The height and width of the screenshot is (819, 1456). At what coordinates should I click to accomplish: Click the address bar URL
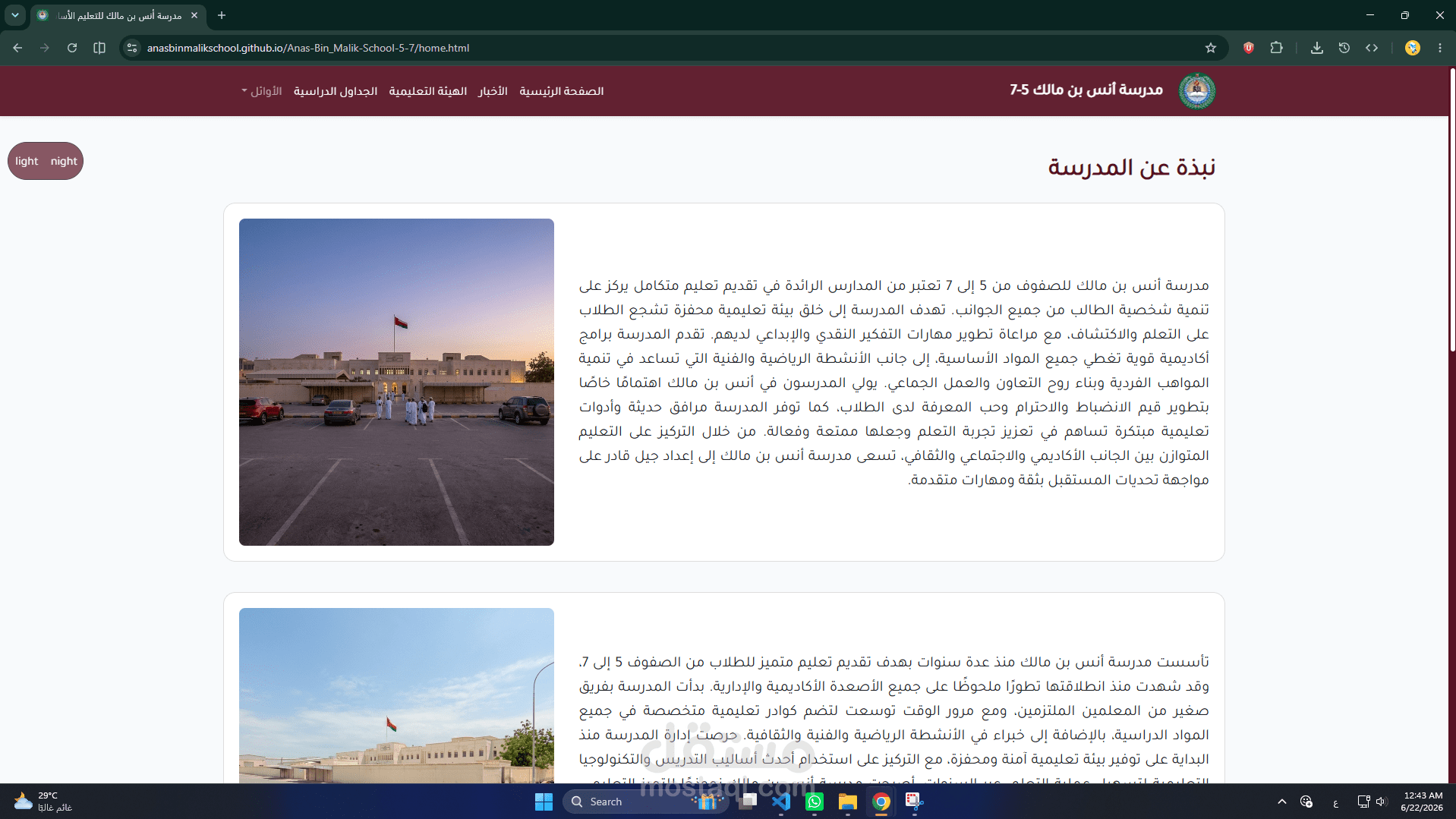pyautogui.click(x=308, y=48)
